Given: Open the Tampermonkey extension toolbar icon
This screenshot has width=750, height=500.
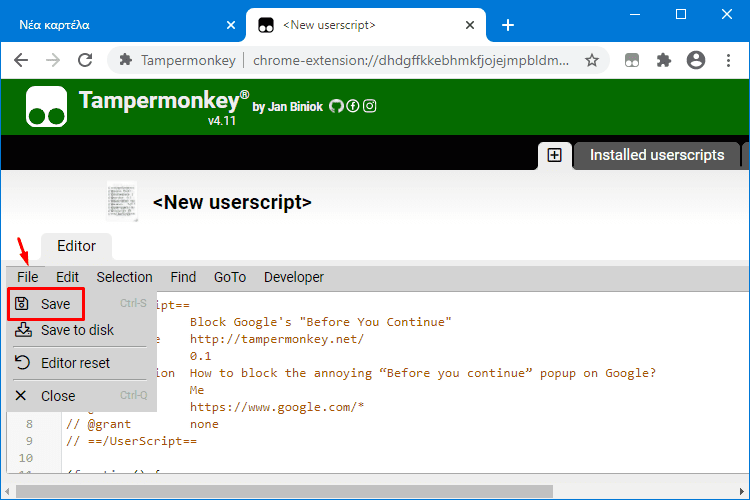Looking at the screenshot, I should click(632, 60).
